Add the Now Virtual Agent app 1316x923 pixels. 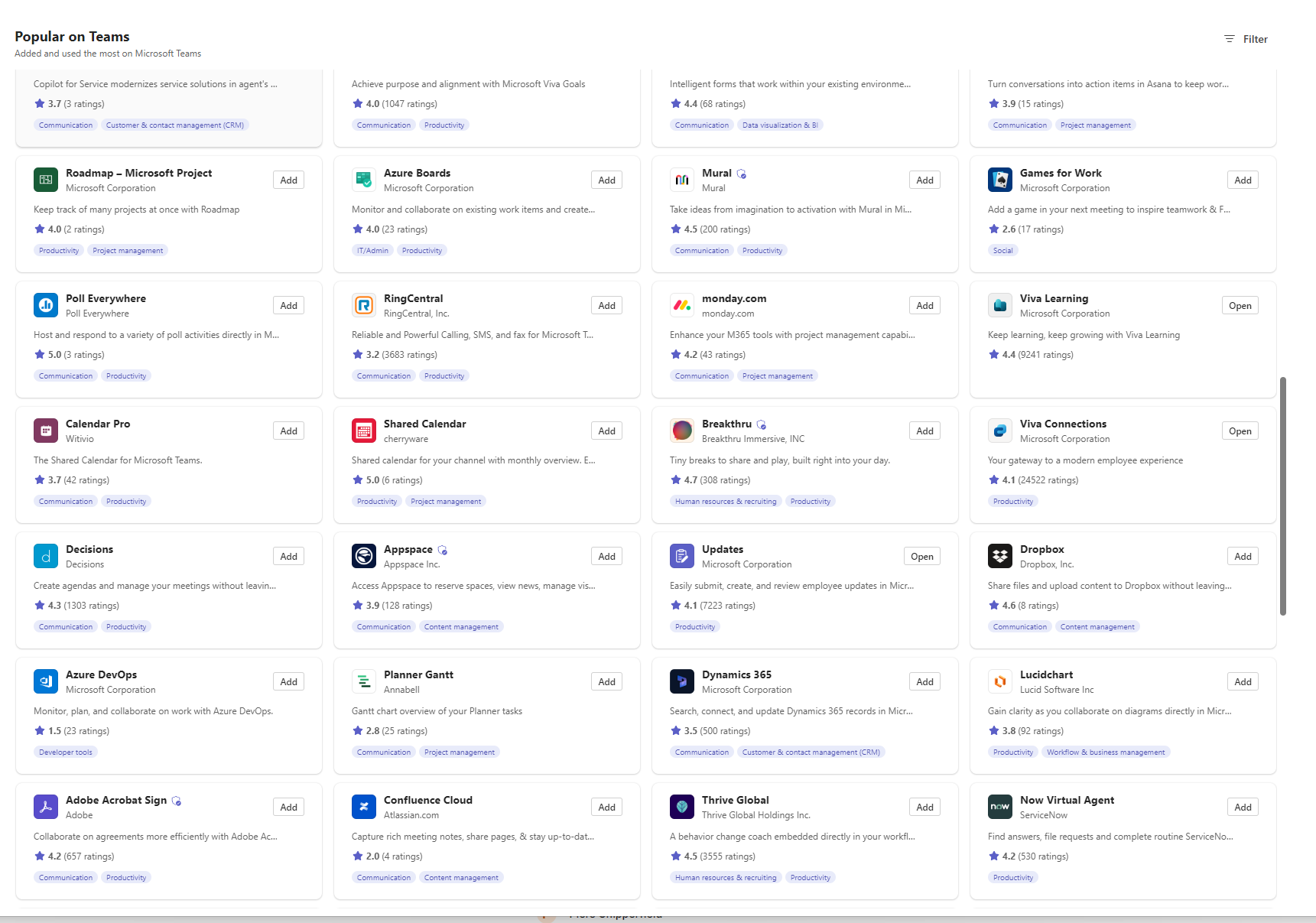coord(1243,808)
